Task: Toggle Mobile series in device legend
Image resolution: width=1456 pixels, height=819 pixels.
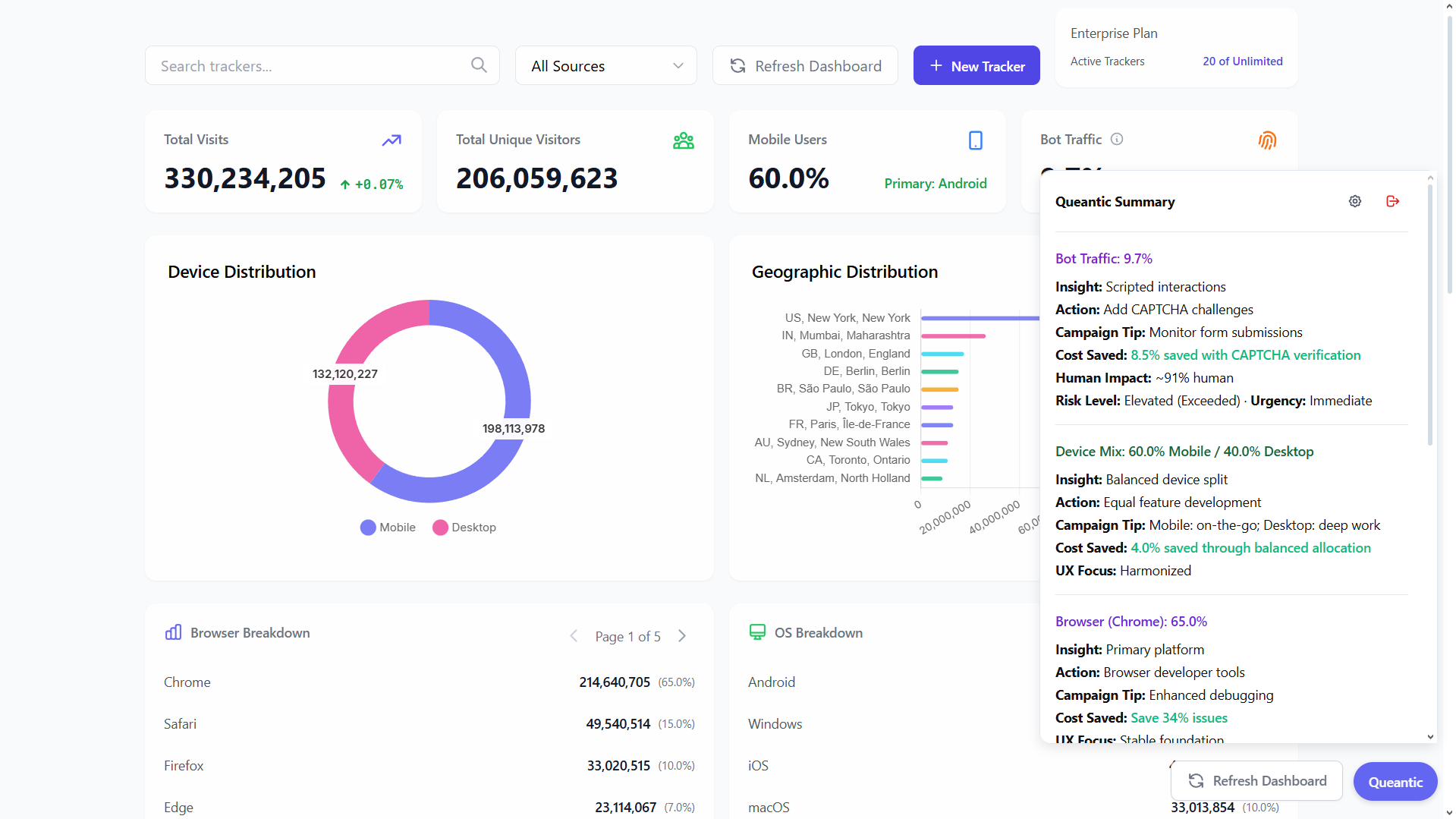Action: coord(388,528)
